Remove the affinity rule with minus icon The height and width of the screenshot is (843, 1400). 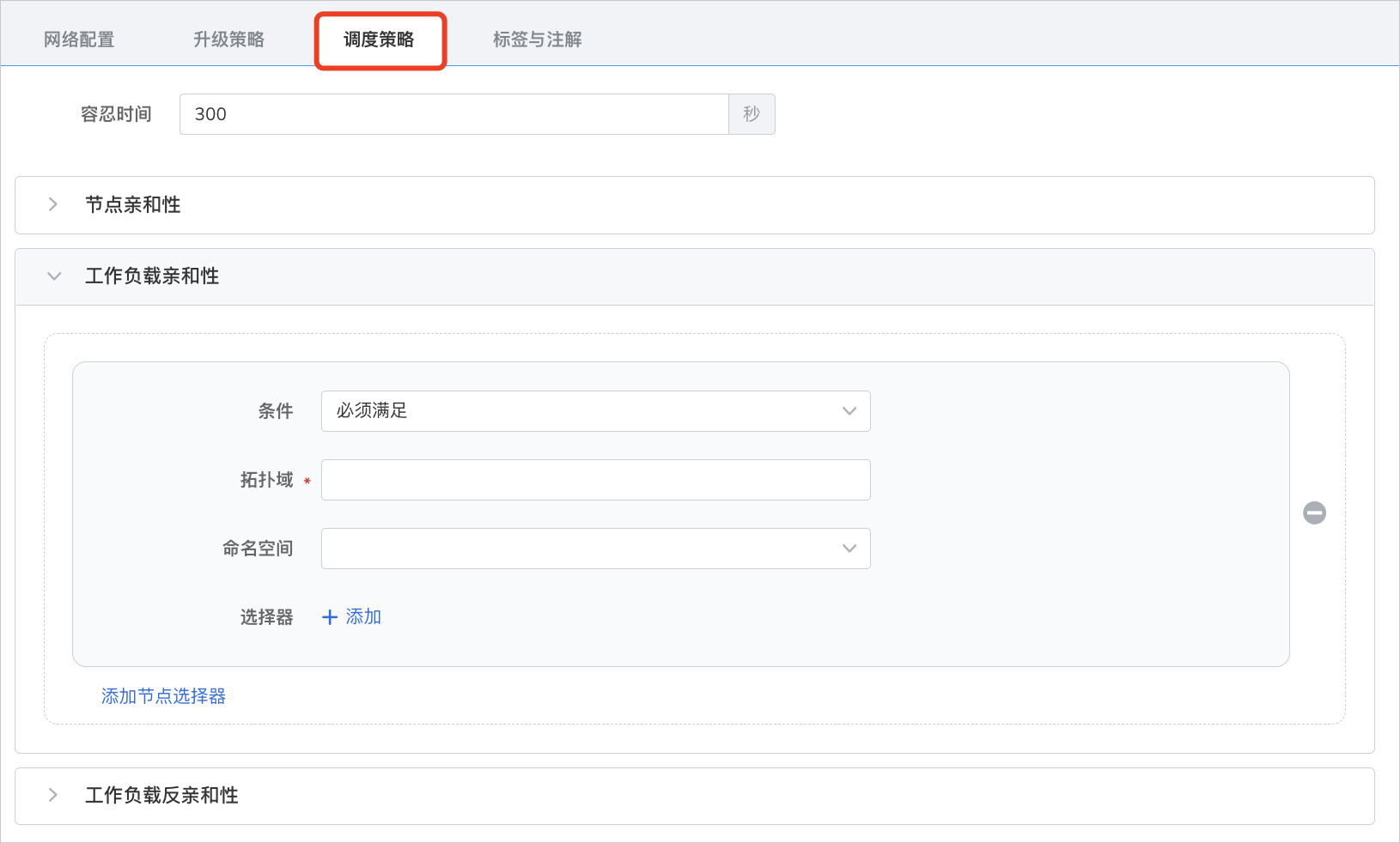pos(1314,512)
